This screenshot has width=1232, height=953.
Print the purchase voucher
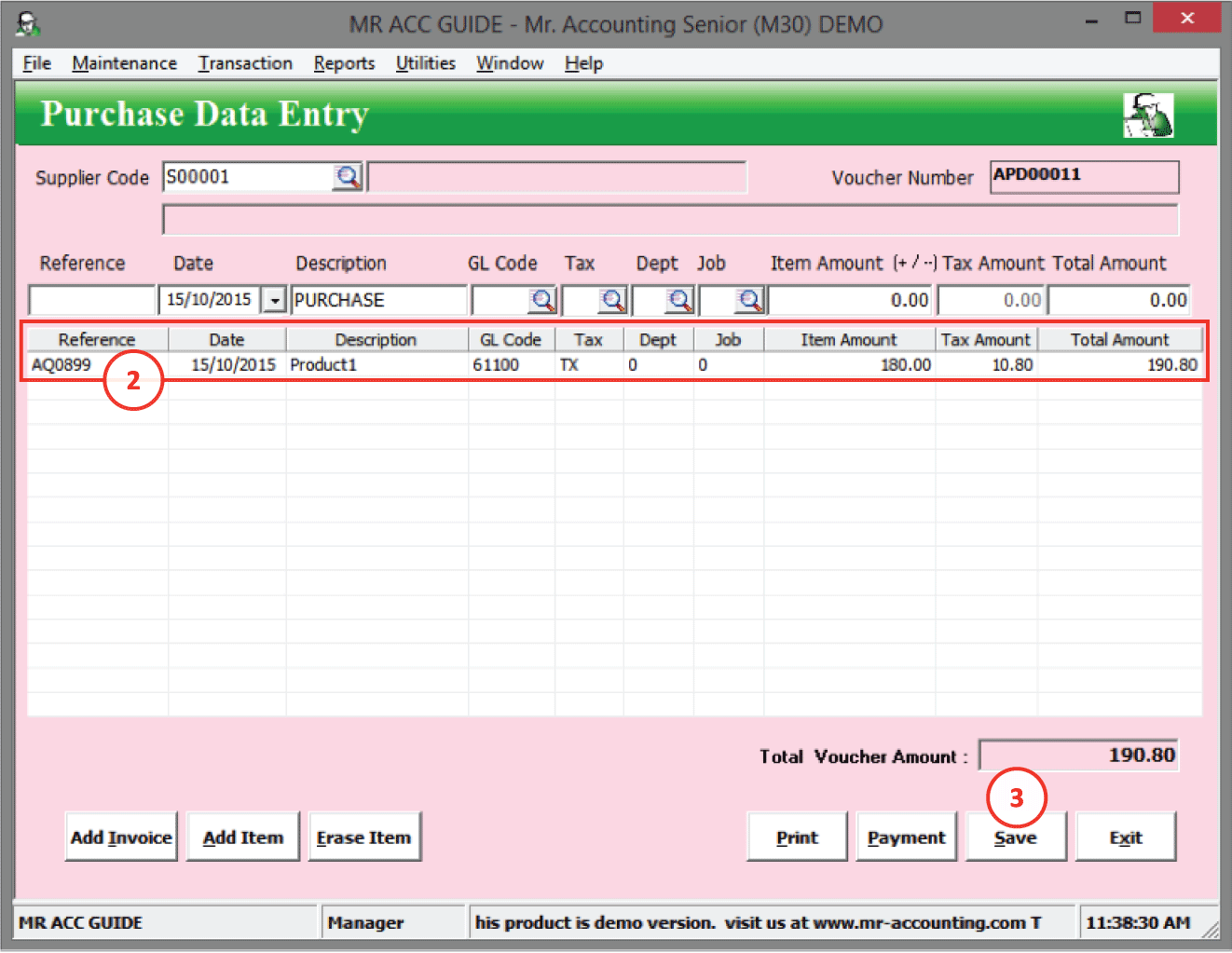tap(798, 837)
